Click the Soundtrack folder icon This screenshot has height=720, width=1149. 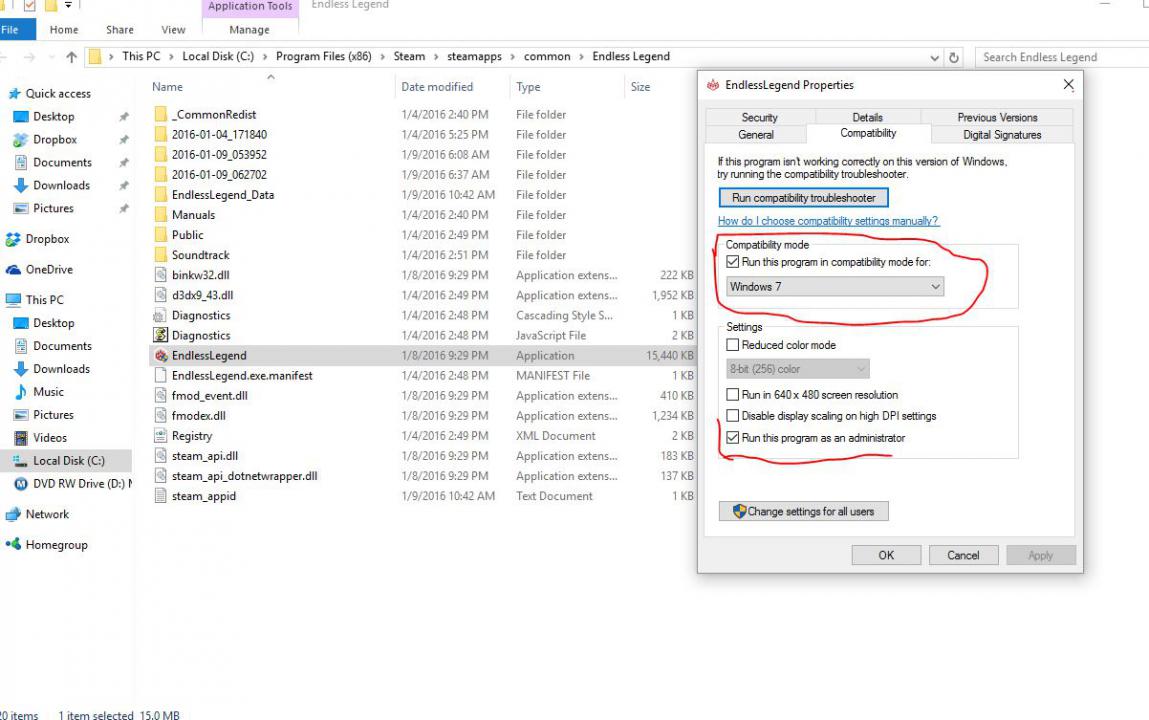point(161,255)
